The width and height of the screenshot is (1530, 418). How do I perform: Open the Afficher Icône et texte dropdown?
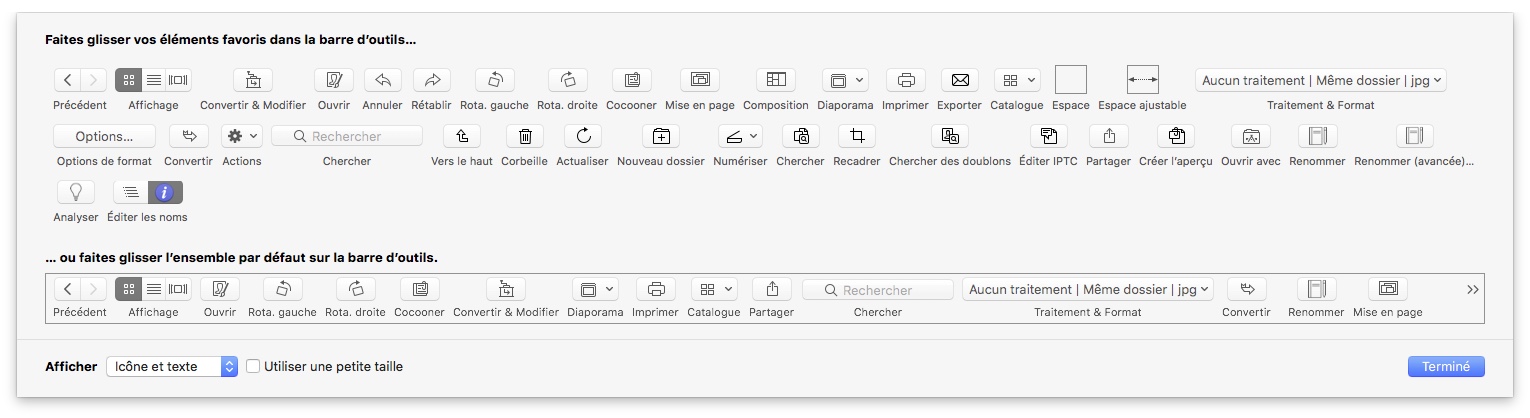172,367
